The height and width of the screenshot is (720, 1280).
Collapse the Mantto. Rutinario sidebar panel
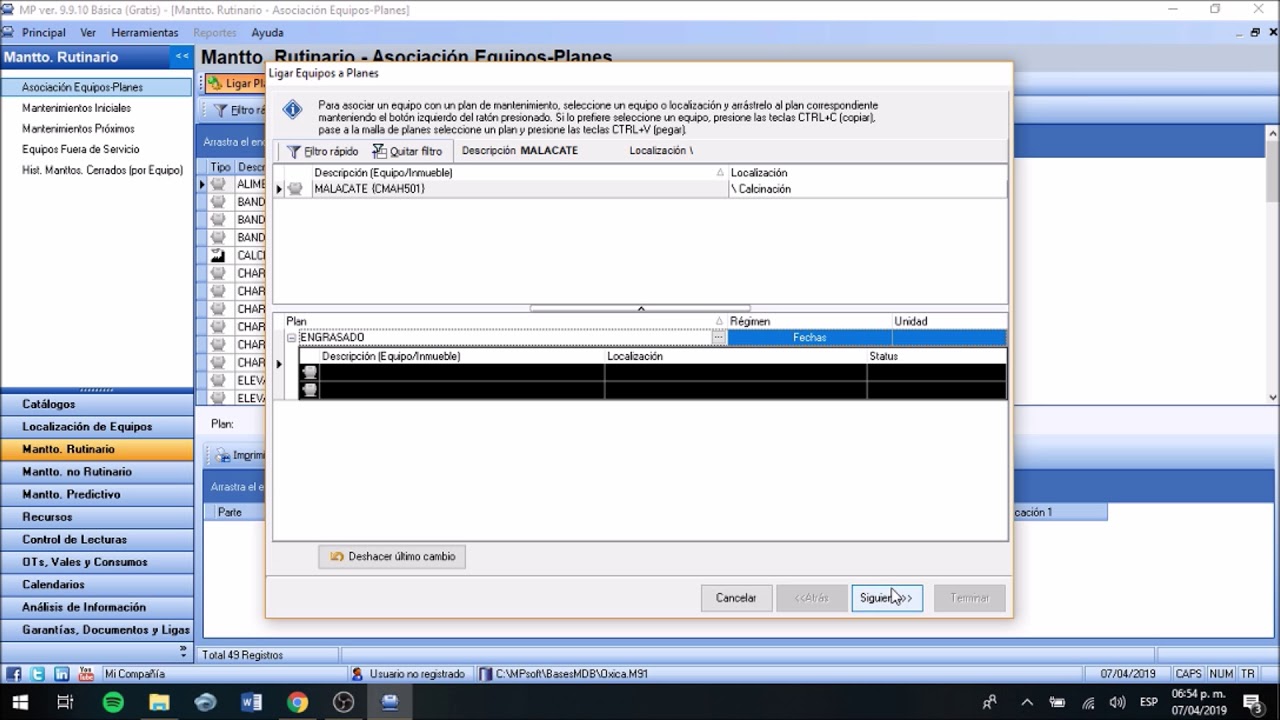181,57
